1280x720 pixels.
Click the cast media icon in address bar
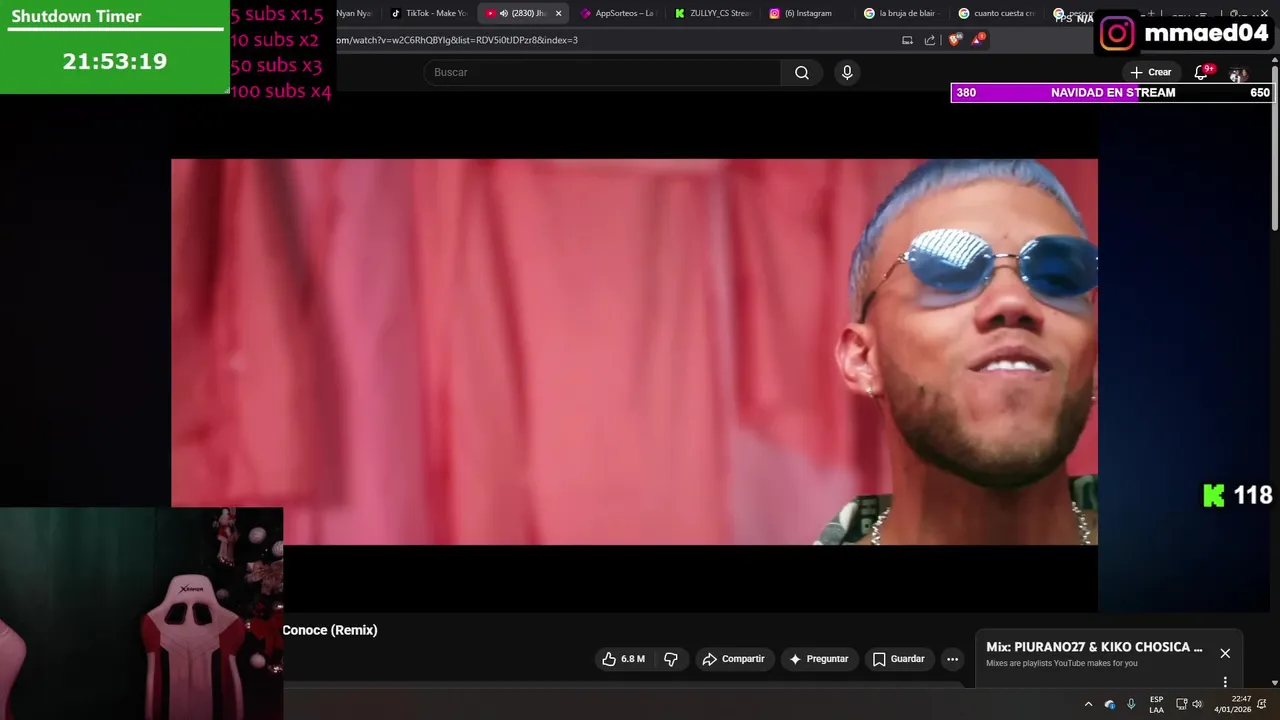pyautogui.click(x=907, y=40)
